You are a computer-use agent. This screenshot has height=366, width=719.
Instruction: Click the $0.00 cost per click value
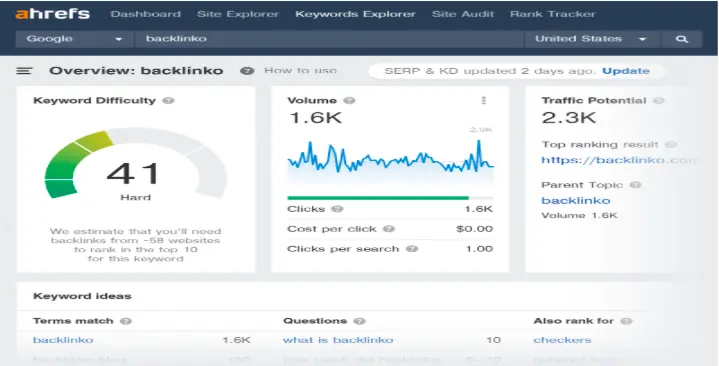click(475, 228)
